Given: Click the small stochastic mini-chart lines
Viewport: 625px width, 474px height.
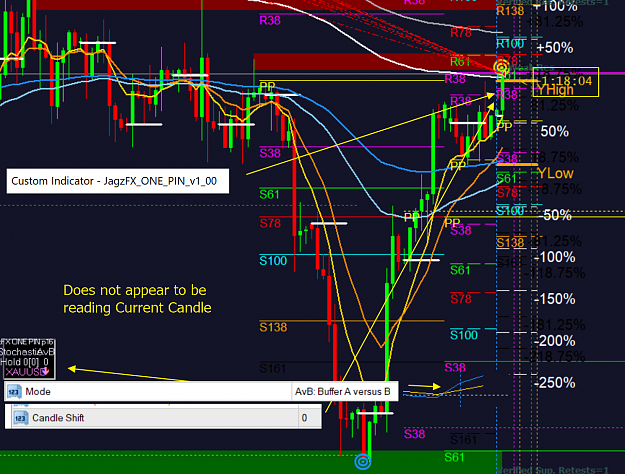Looking at the screenshot, I should [443, 387].
